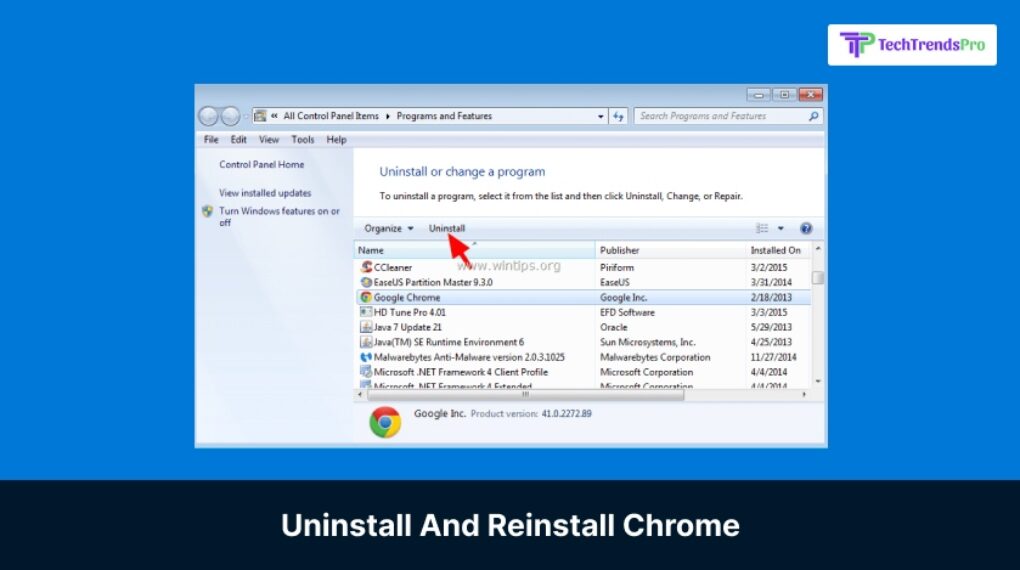Screen dimensions: 1020x570
Task: Expand the breadcrumb chevron after All Control Panel Items
Action: click(388, 116)
